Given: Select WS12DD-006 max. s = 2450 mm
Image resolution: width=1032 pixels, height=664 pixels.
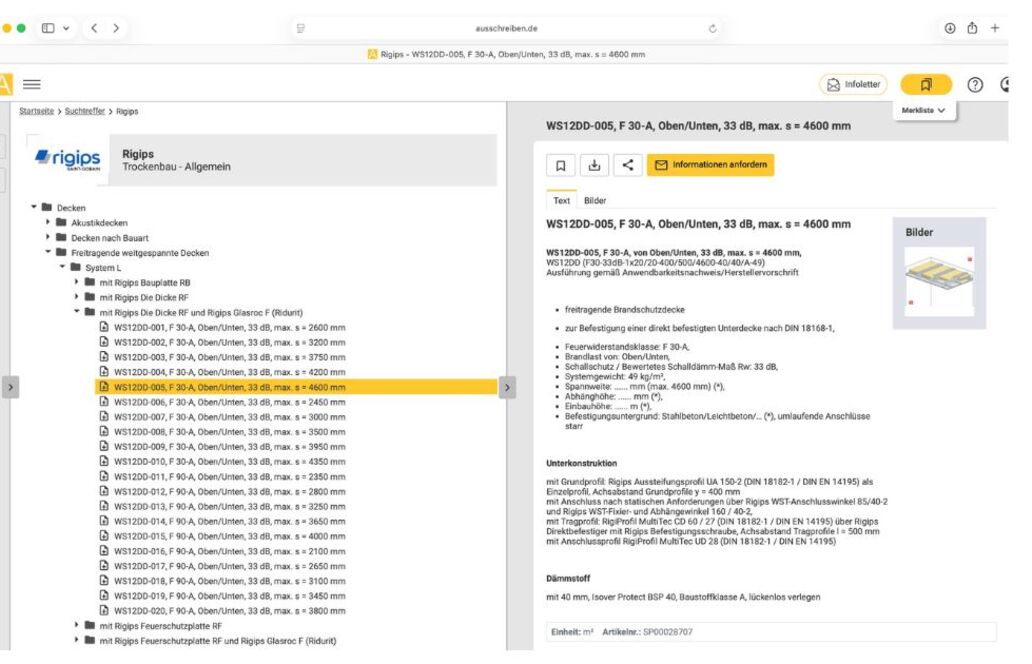Looking at the screenshot, I should [230, 402].
